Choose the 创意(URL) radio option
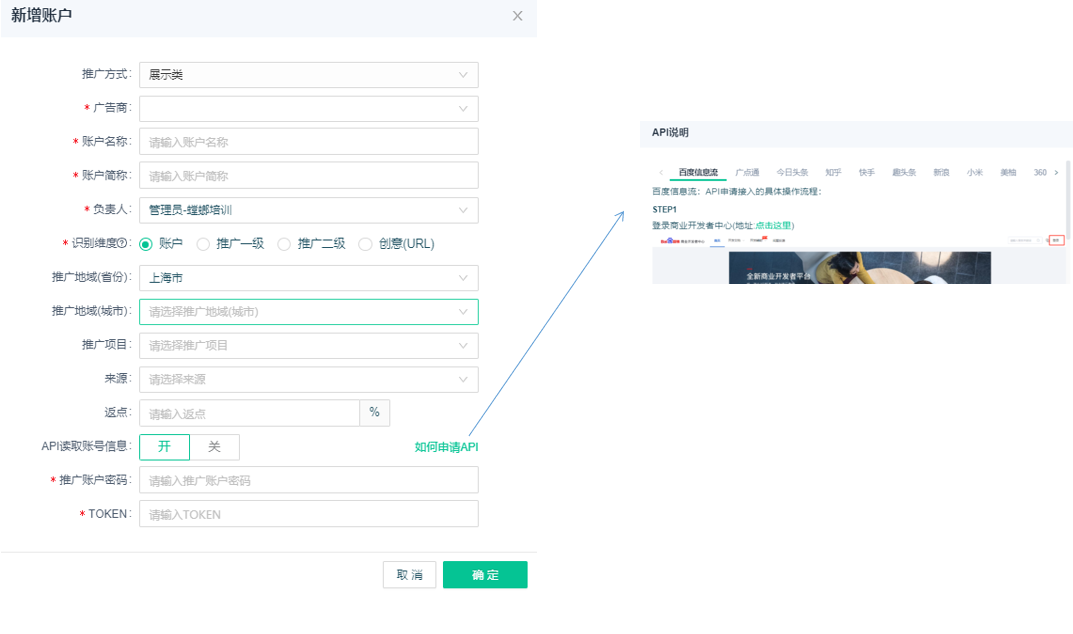Viewport: 1073px width, 634px height. [x=365, y=243]
